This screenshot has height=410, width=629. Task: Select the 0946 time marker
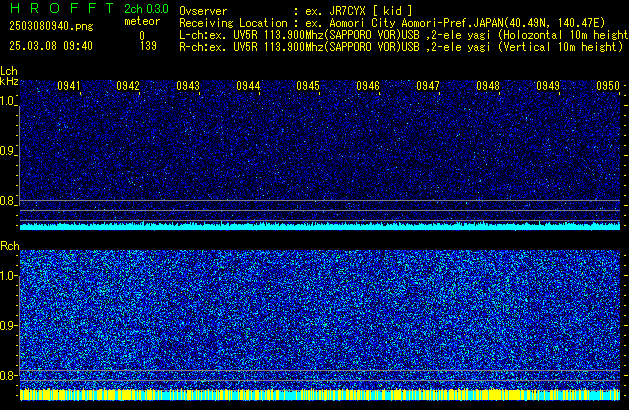point(368,86)
